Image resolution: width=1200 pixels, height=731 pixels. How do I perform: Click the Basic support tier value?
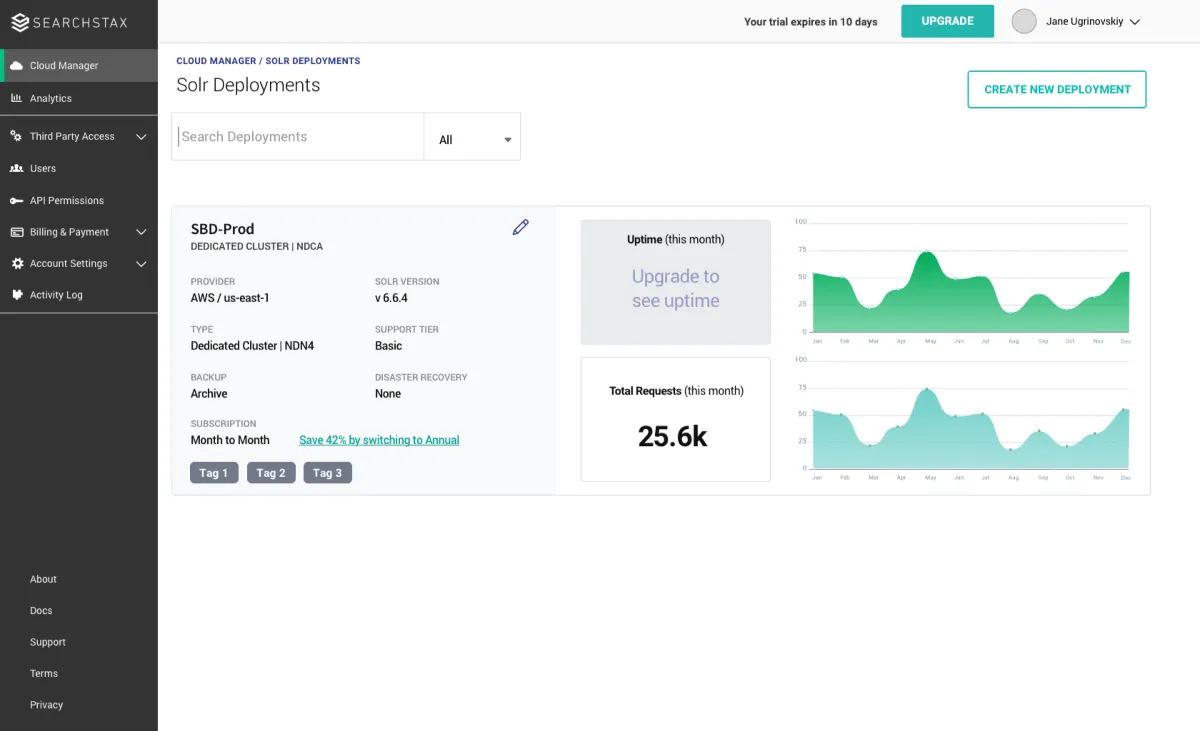tap(388, 346)
